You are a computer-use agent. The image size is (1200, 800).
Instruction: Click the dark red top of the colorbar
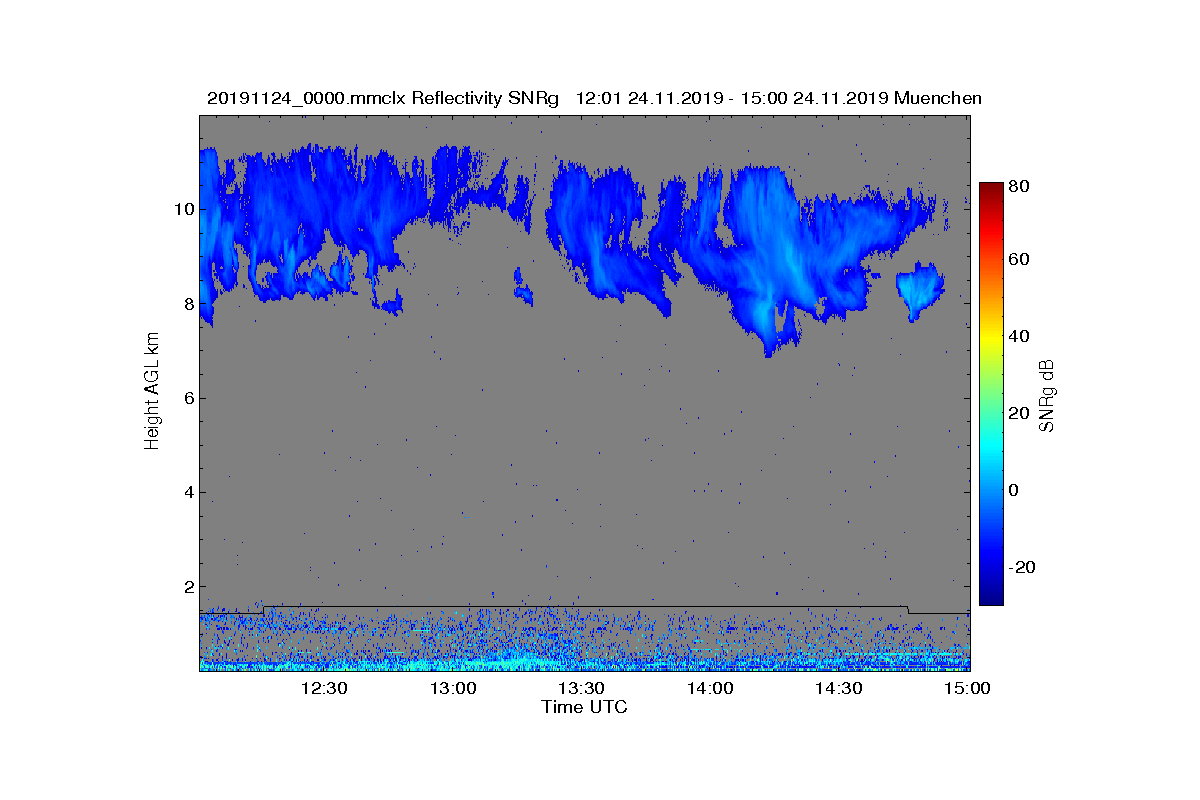pyautogui.click(x=991, y=188)
